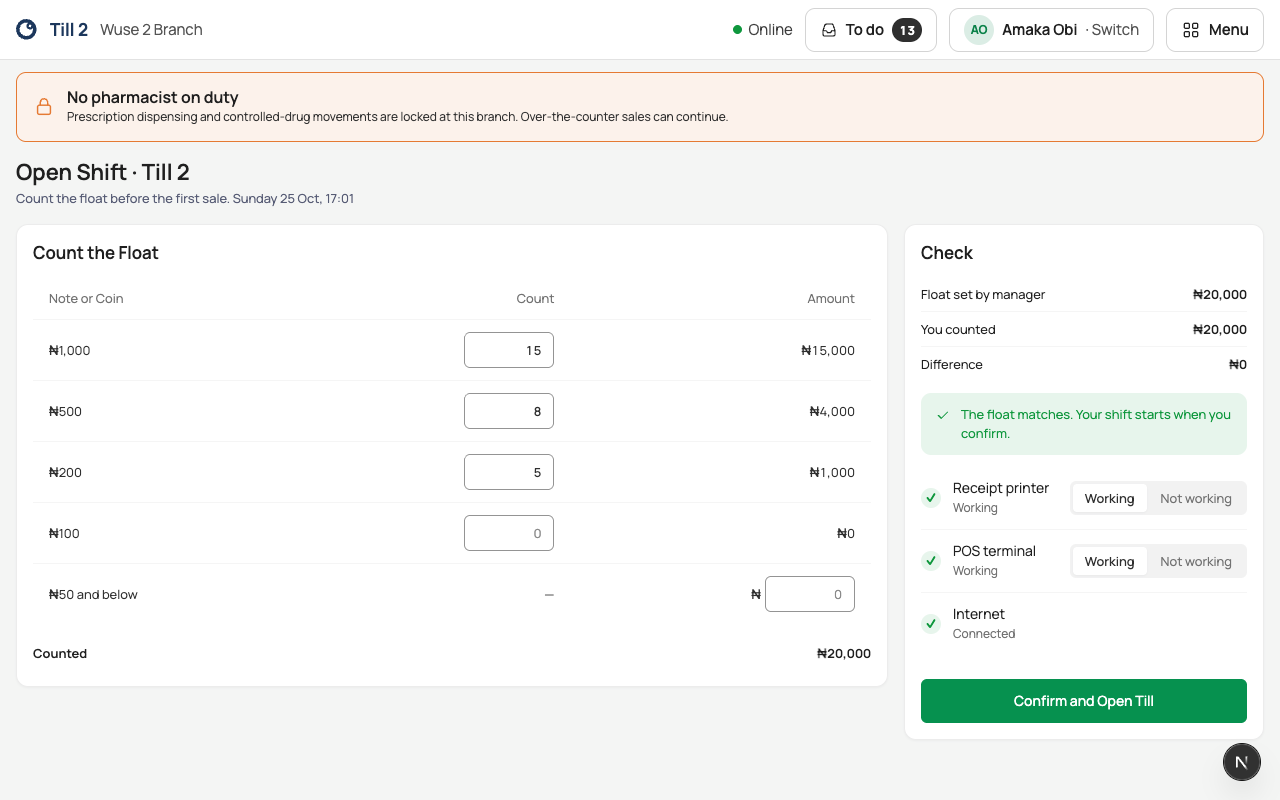This screenshot has height=800, width=1280.
Task: Click the lock icon in the pharmacist alert
Action: pyautogui.click(x=44, y=107)
